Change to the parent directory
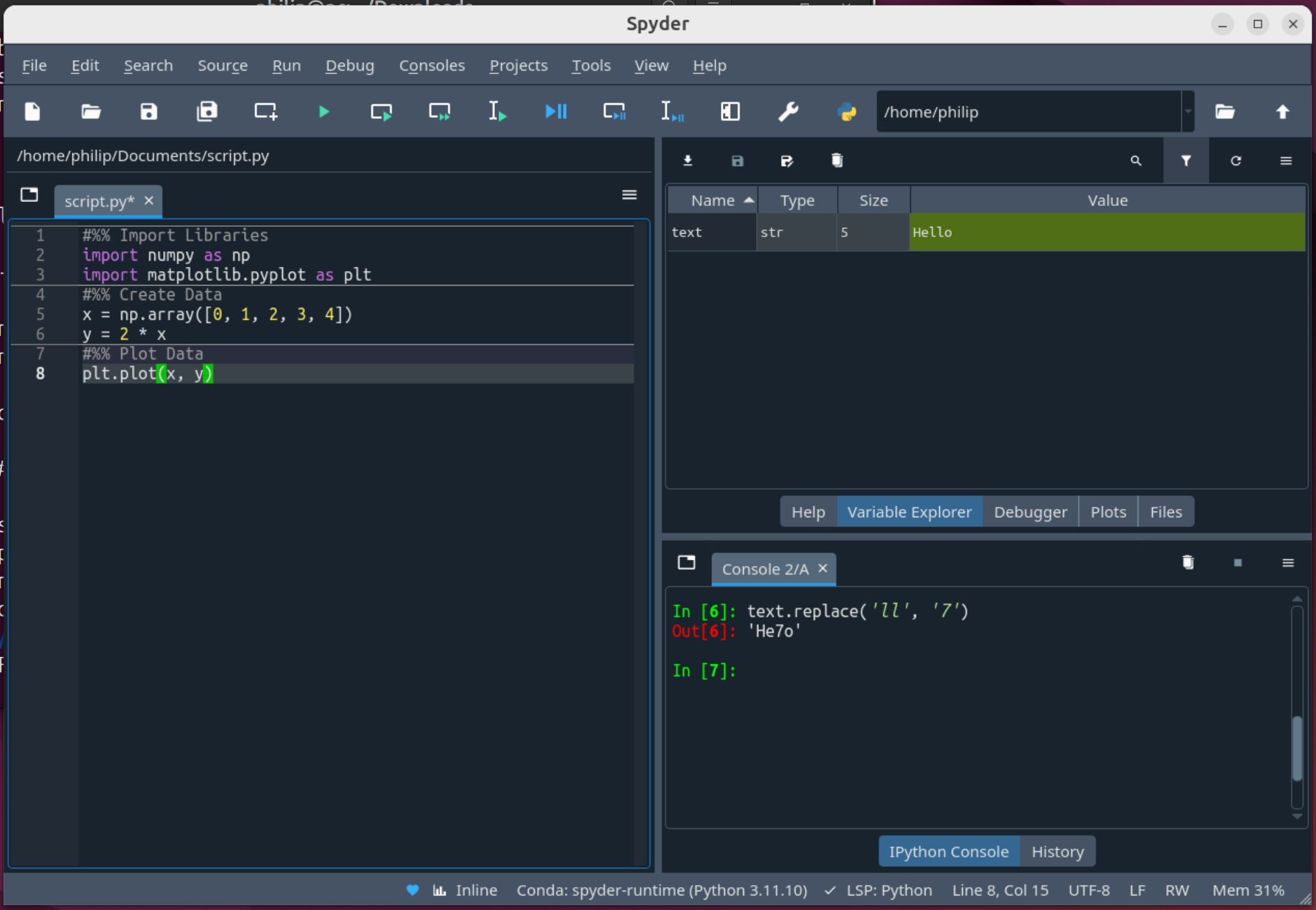The image size is (1316, 910). 1283,111
